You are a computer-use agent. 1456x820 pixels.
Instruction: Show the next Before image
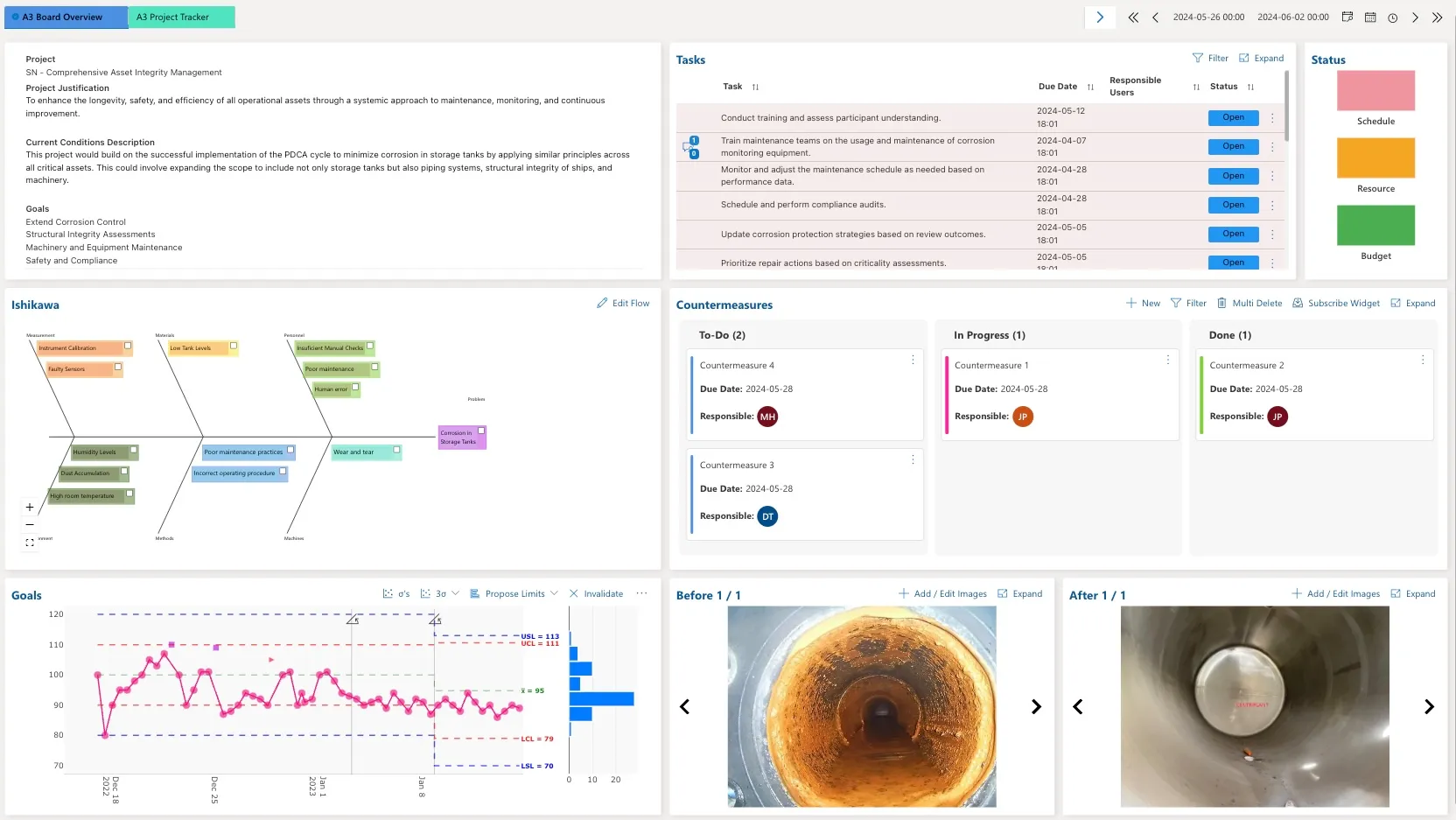pos(1036,706)
